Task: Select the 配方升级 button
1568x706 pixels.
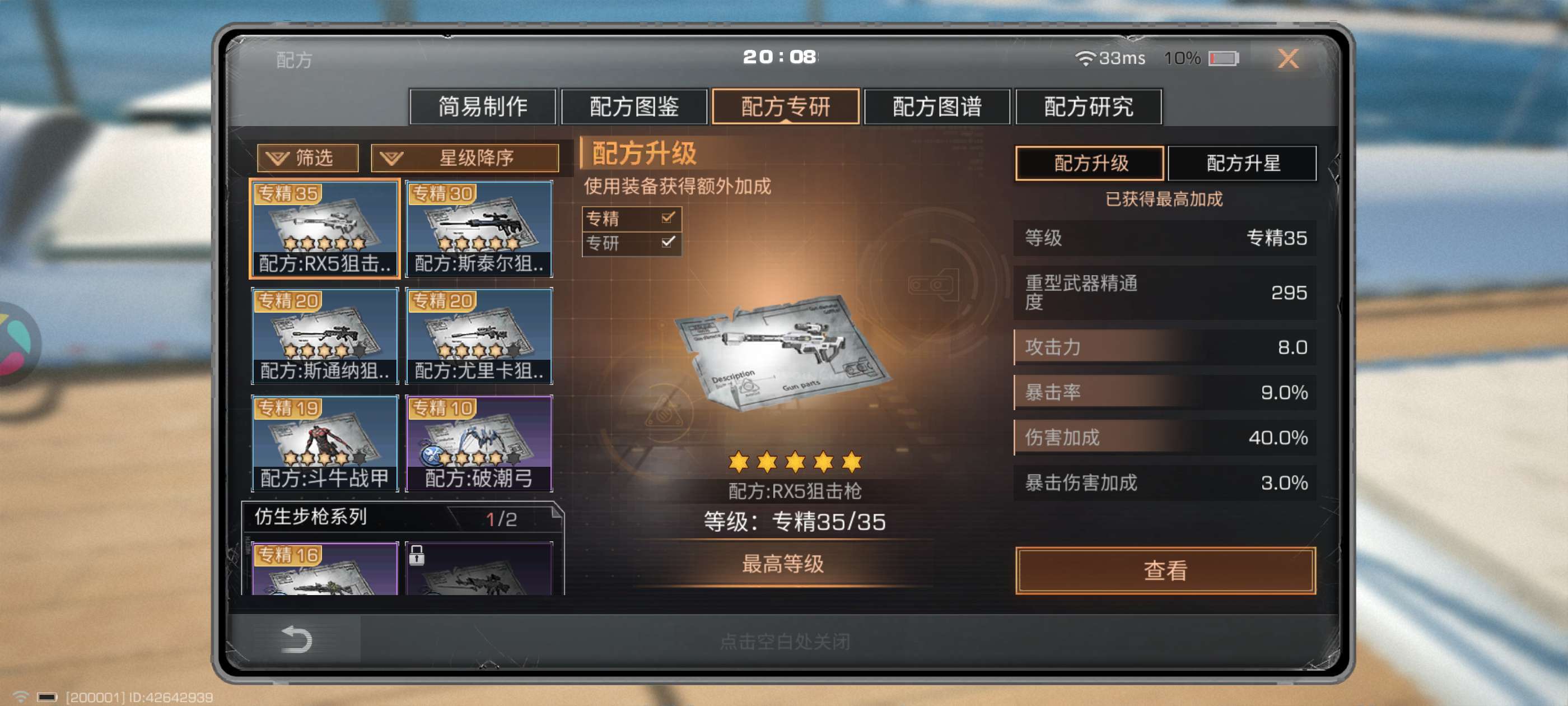Action: tap(1090, 162)
